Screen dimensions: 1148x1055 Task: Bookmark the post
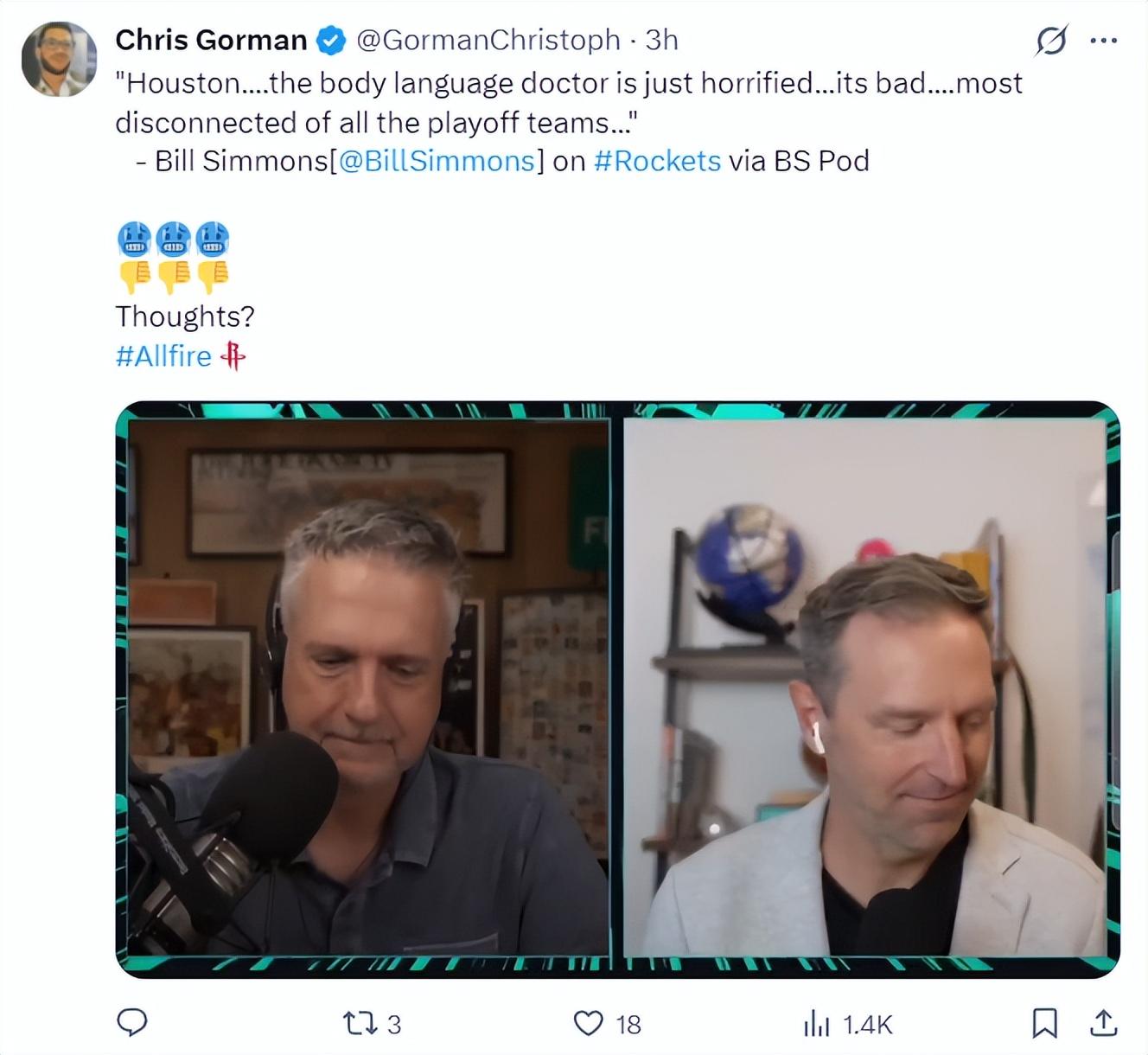[x=1045, y=1024]
